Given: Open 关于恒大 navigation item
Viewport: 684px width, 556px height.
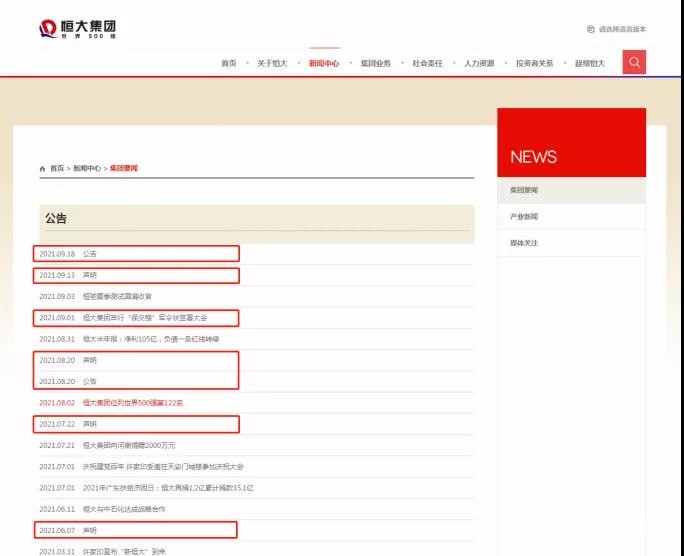Looking at the screenshot, I should tap(272, 63).
